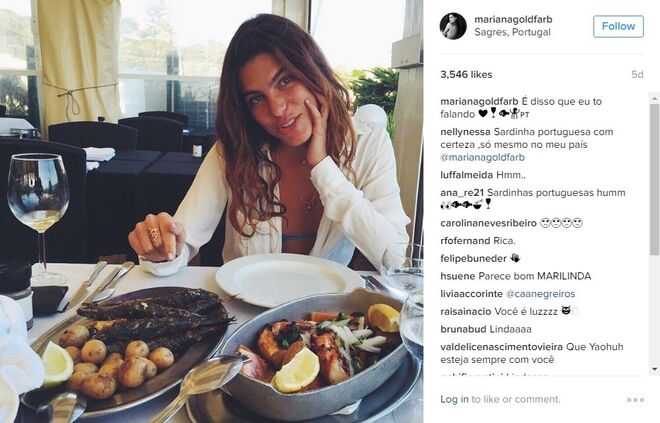Open raisainacio commenter profile
660x423 pixels.
click(466, 311)
